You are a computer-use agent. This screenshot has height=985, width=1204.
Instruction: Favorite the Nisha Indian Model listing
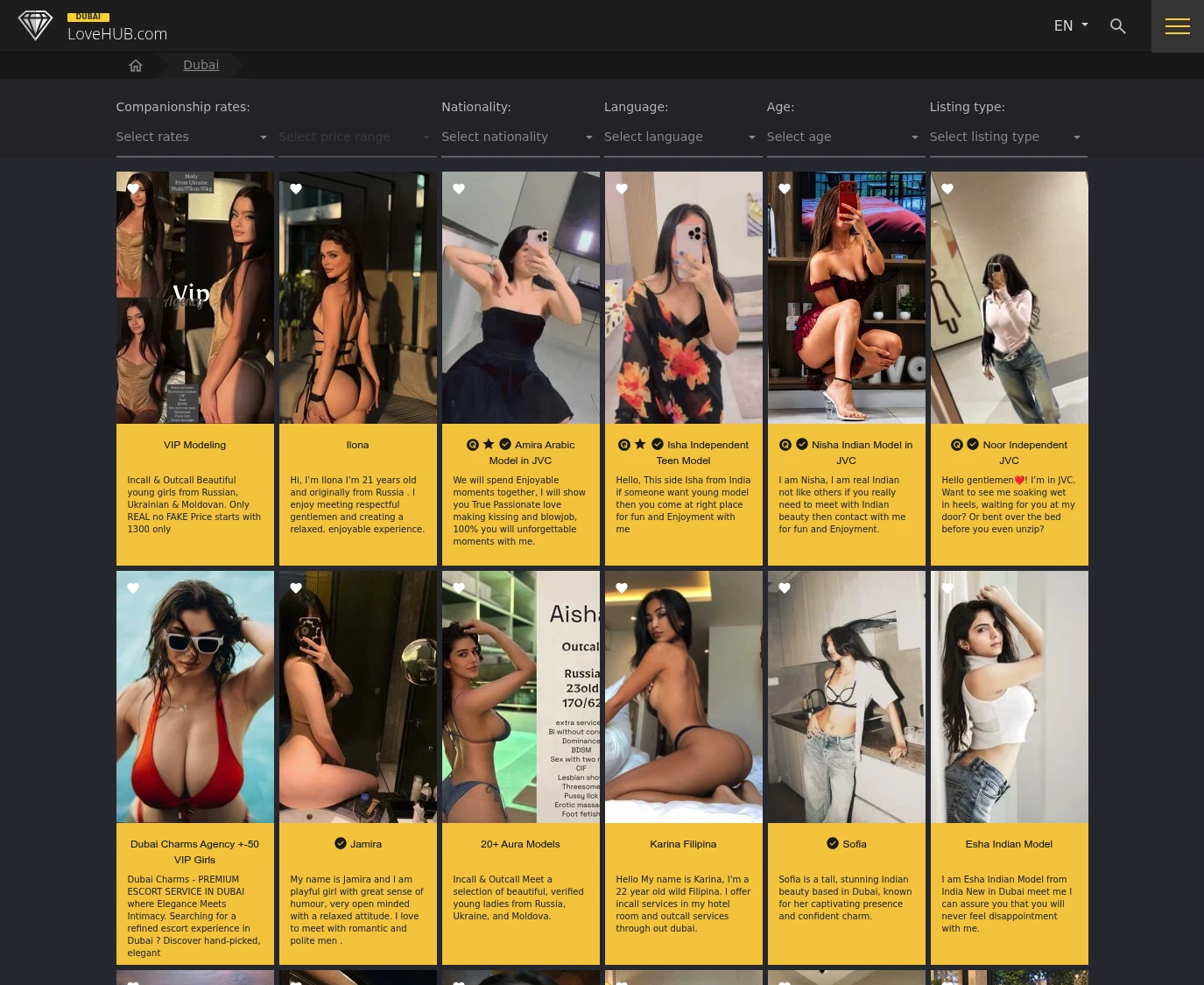point(785,189)
